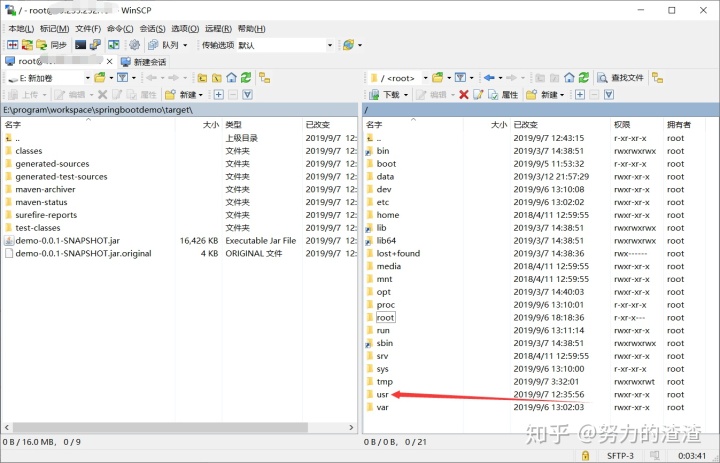Image resolution: width=720 pixels, height=463 pixels.
Task: Refresh the remote panel
Action: 584,78
